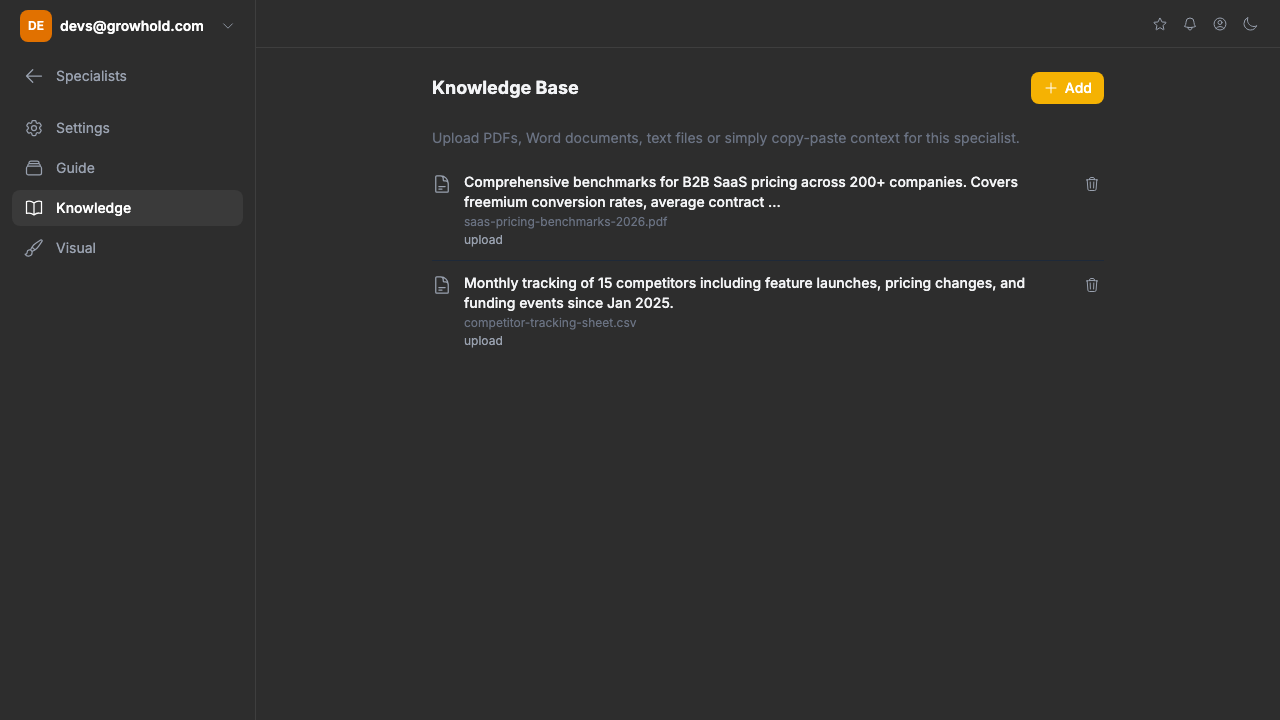Select Specialists in the sidebar
The image size is (1280, 720).
point(91,76)
